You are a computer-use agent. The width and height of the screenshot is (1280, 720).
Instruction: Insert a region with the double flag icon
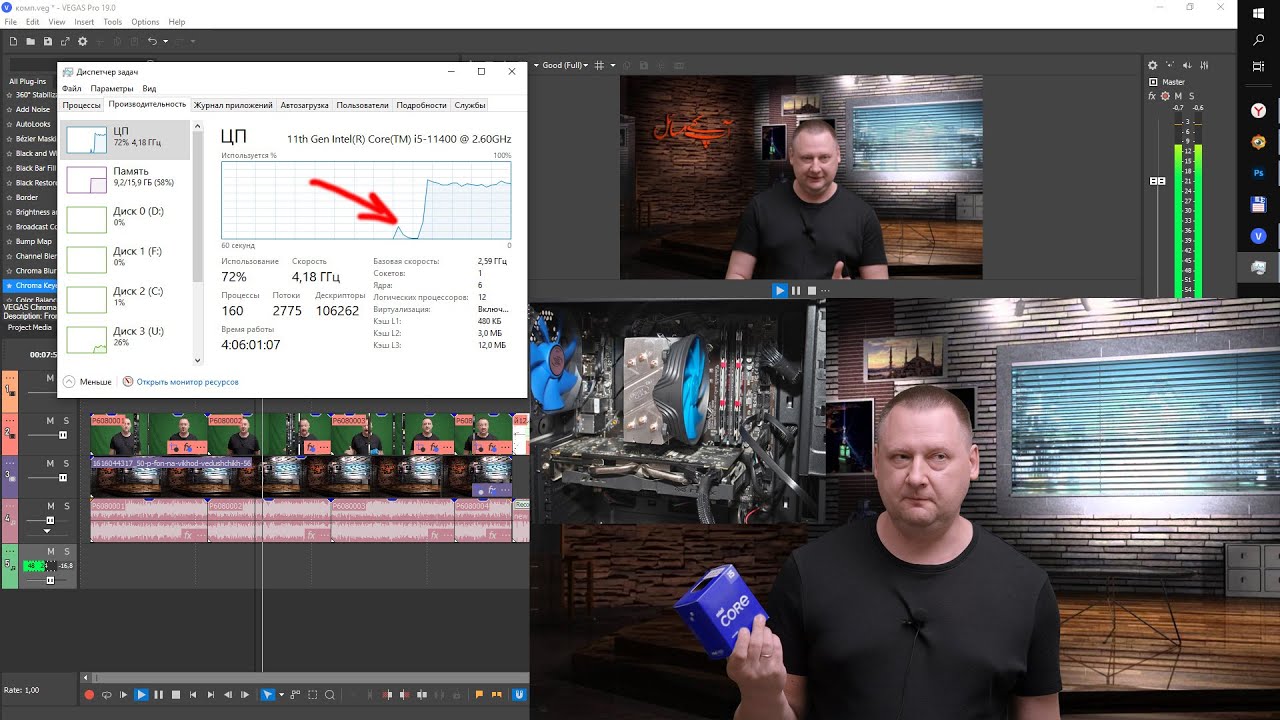pyautogui.click(x=497, y=694)
